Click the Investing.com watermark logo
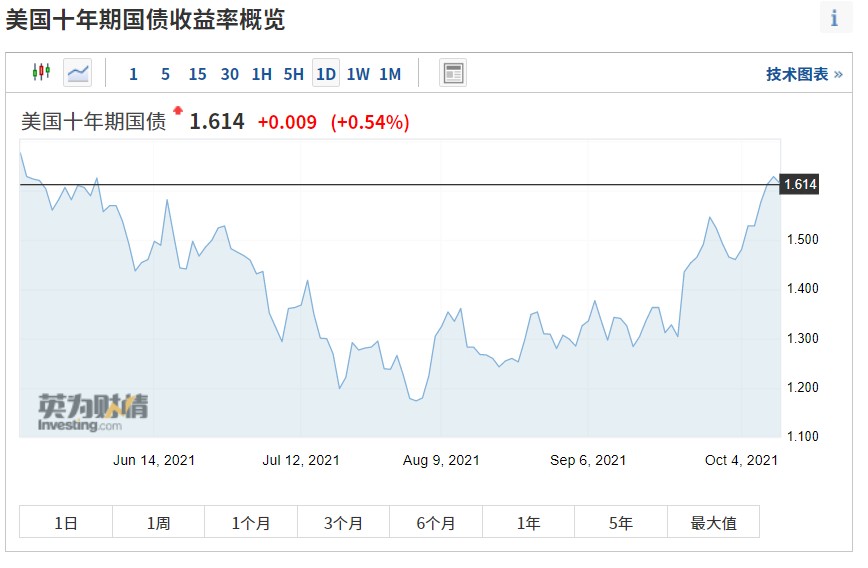 93,413
